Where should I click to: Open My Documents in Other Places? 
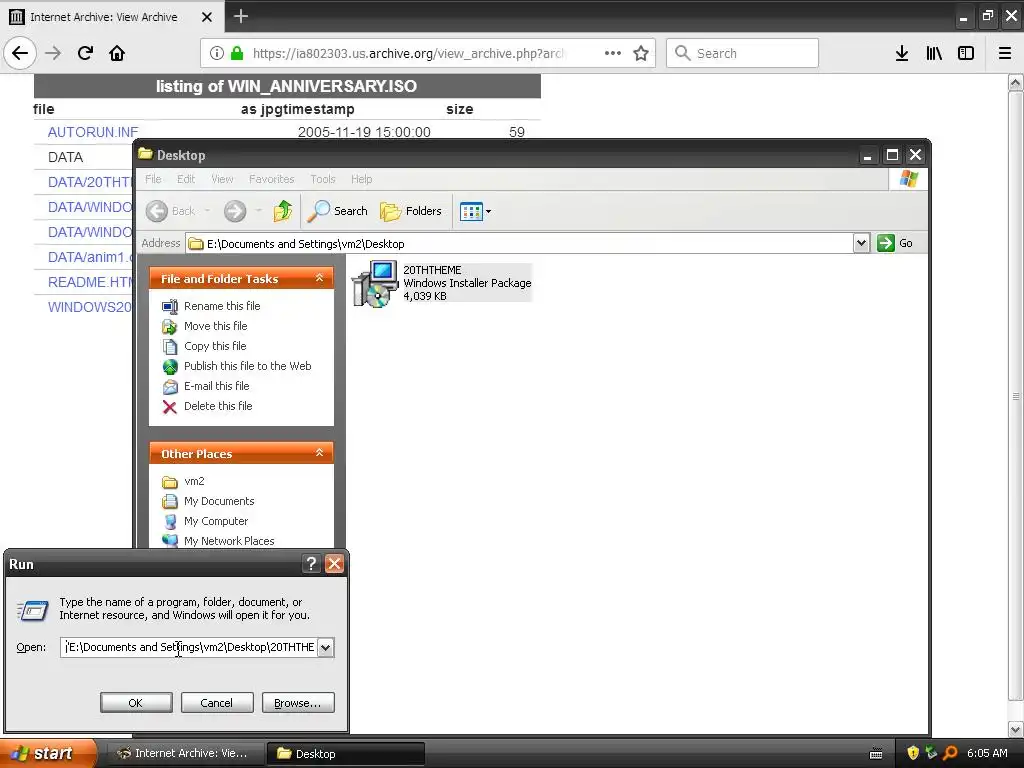pos(219,501)
